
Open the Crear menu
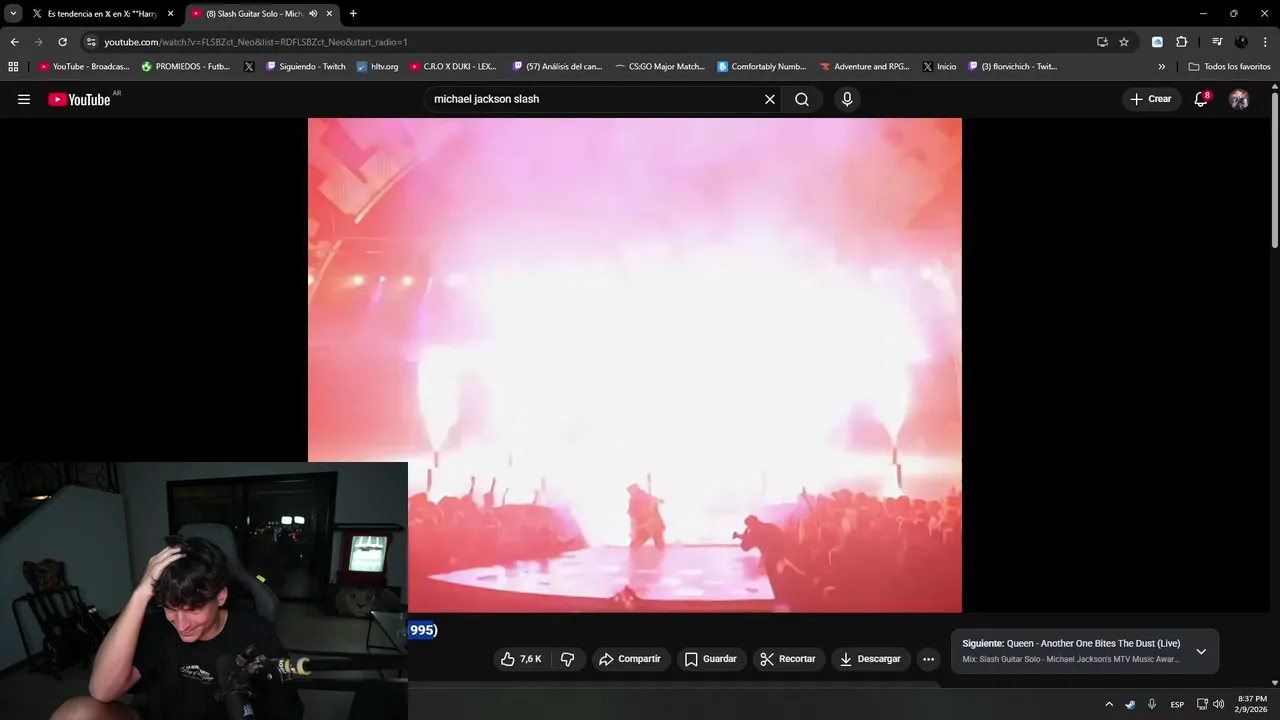click(1150, 99)
